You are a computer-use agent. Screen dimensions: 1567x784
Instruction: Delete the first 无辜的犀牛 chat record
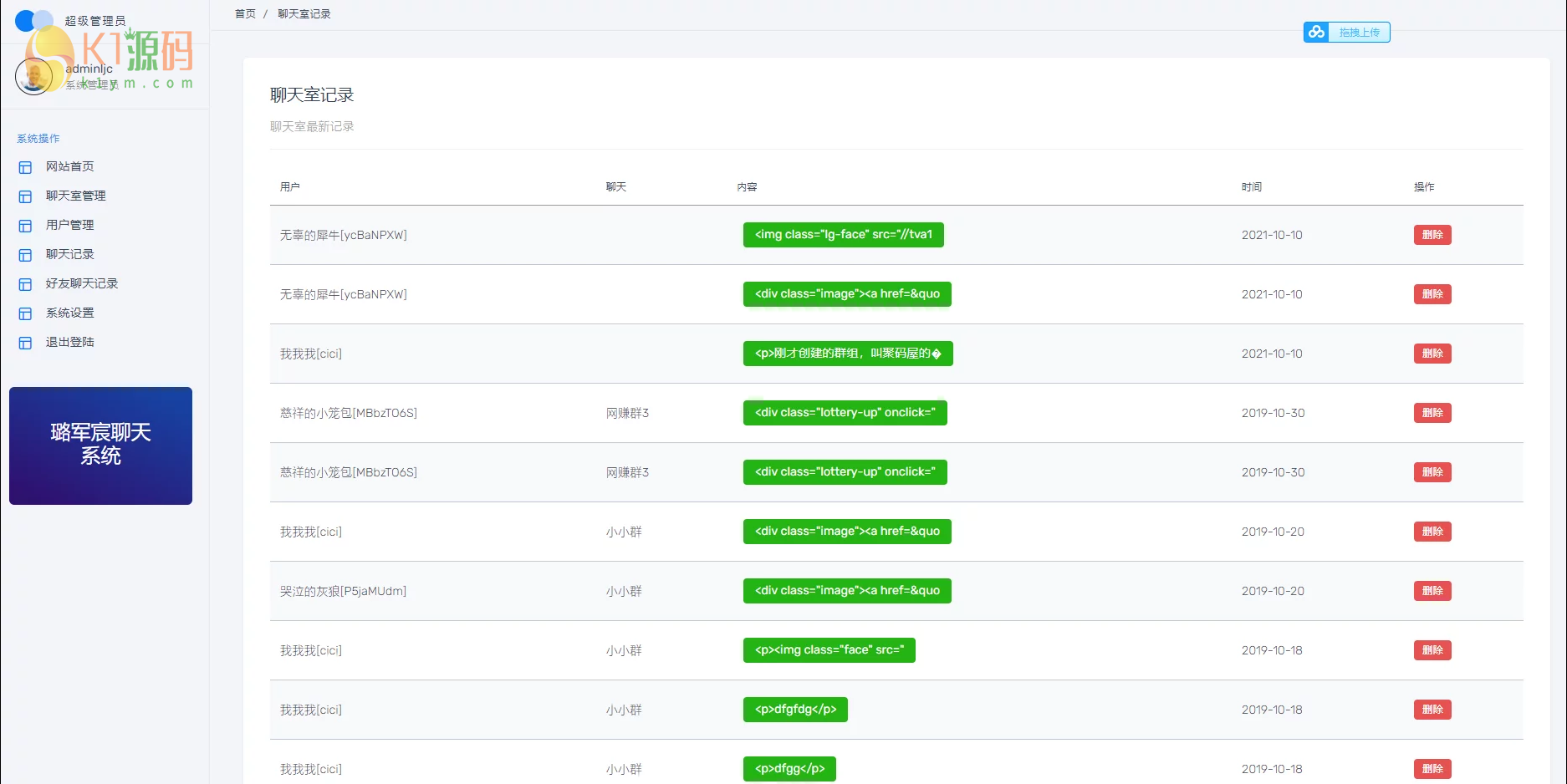pos(1432,235)
